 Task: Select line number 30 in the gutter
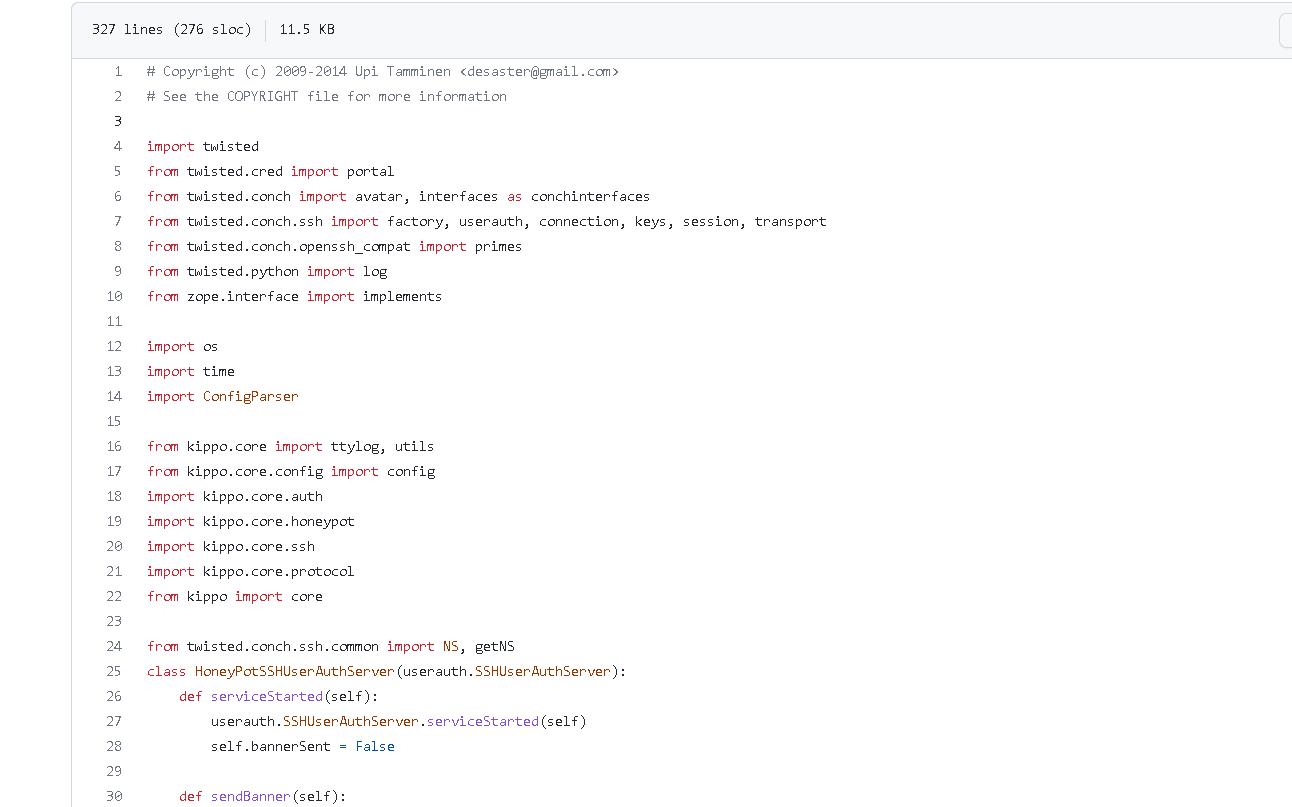[x=114, y=796]
